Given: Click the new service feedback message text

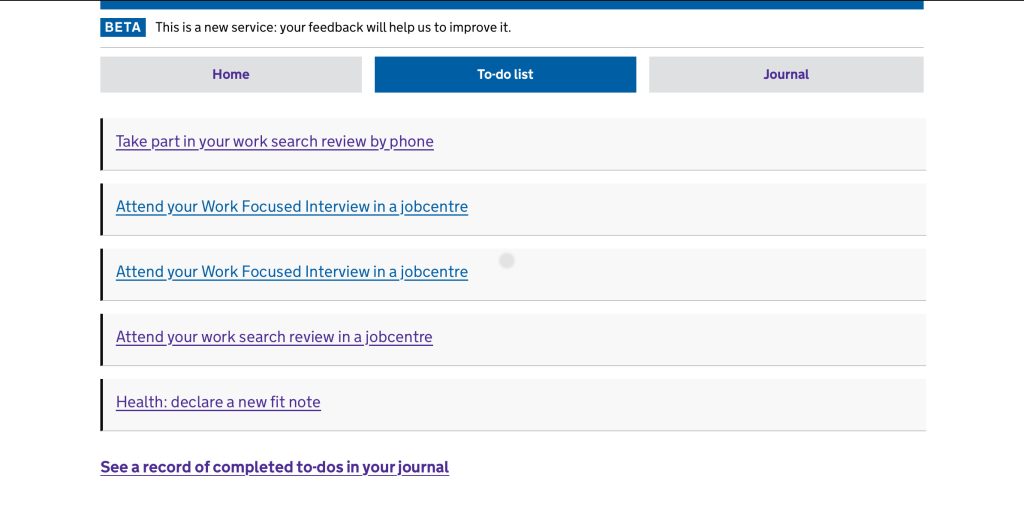Looking at the screenshot, I should (333, 27).
